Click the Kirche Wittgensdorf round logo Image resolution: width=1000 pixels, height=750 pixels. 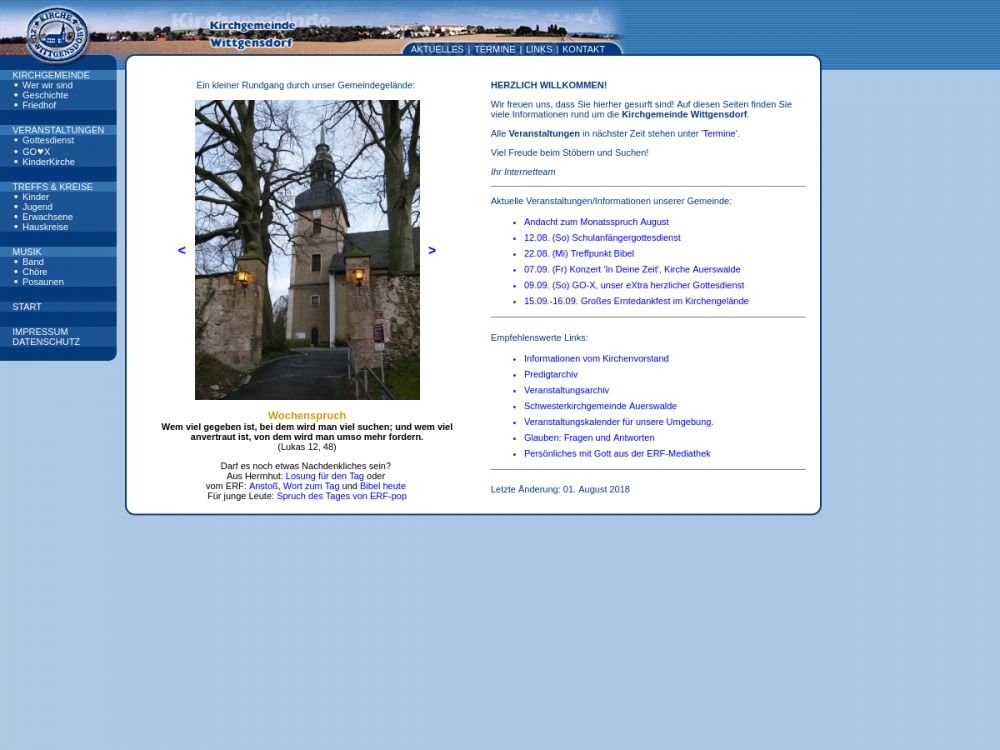(57, 33)
